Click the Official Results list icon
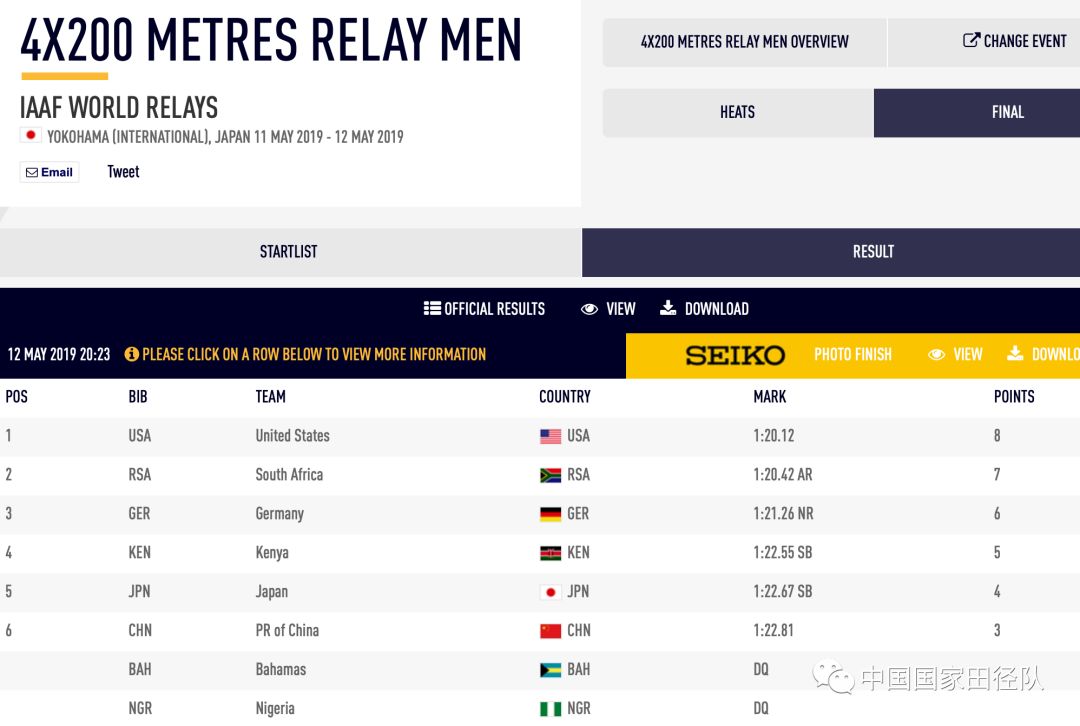This screenshot has height=726, width=1080. point(432,309)
